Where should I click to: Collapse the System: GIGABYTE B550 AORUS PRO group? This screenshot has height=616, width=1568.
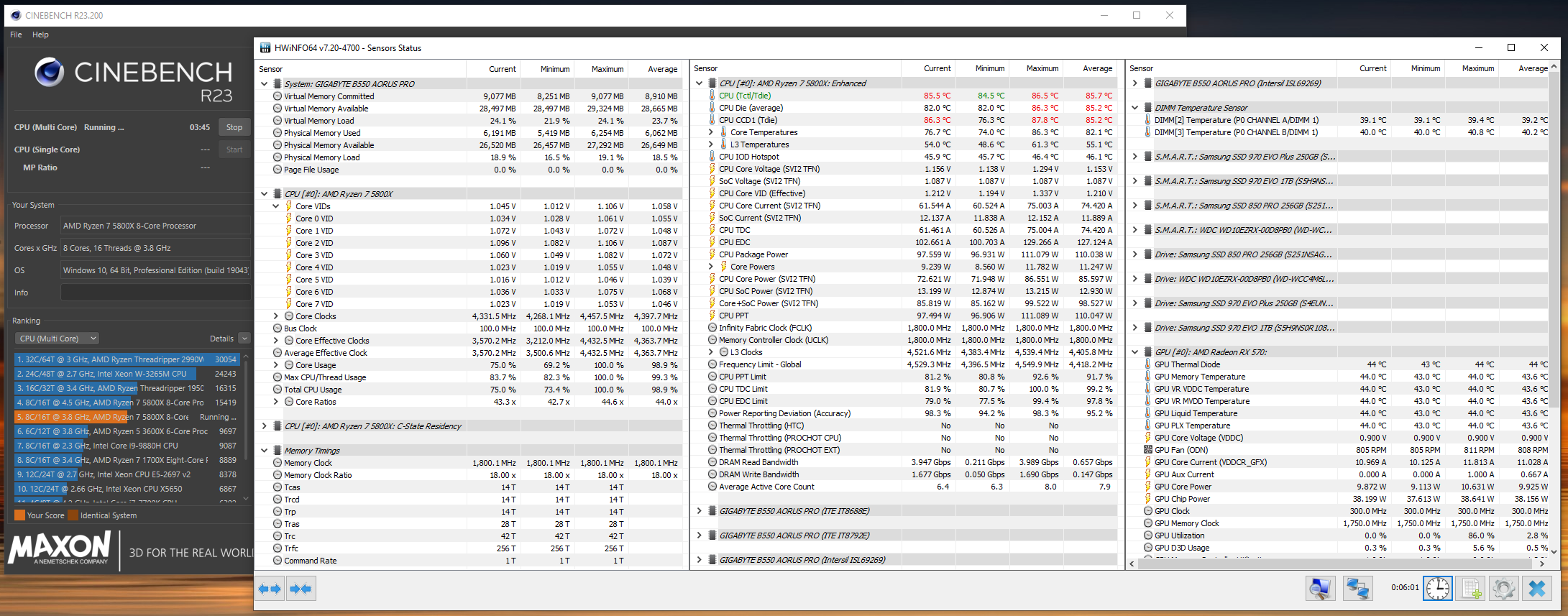coord(265,84)
